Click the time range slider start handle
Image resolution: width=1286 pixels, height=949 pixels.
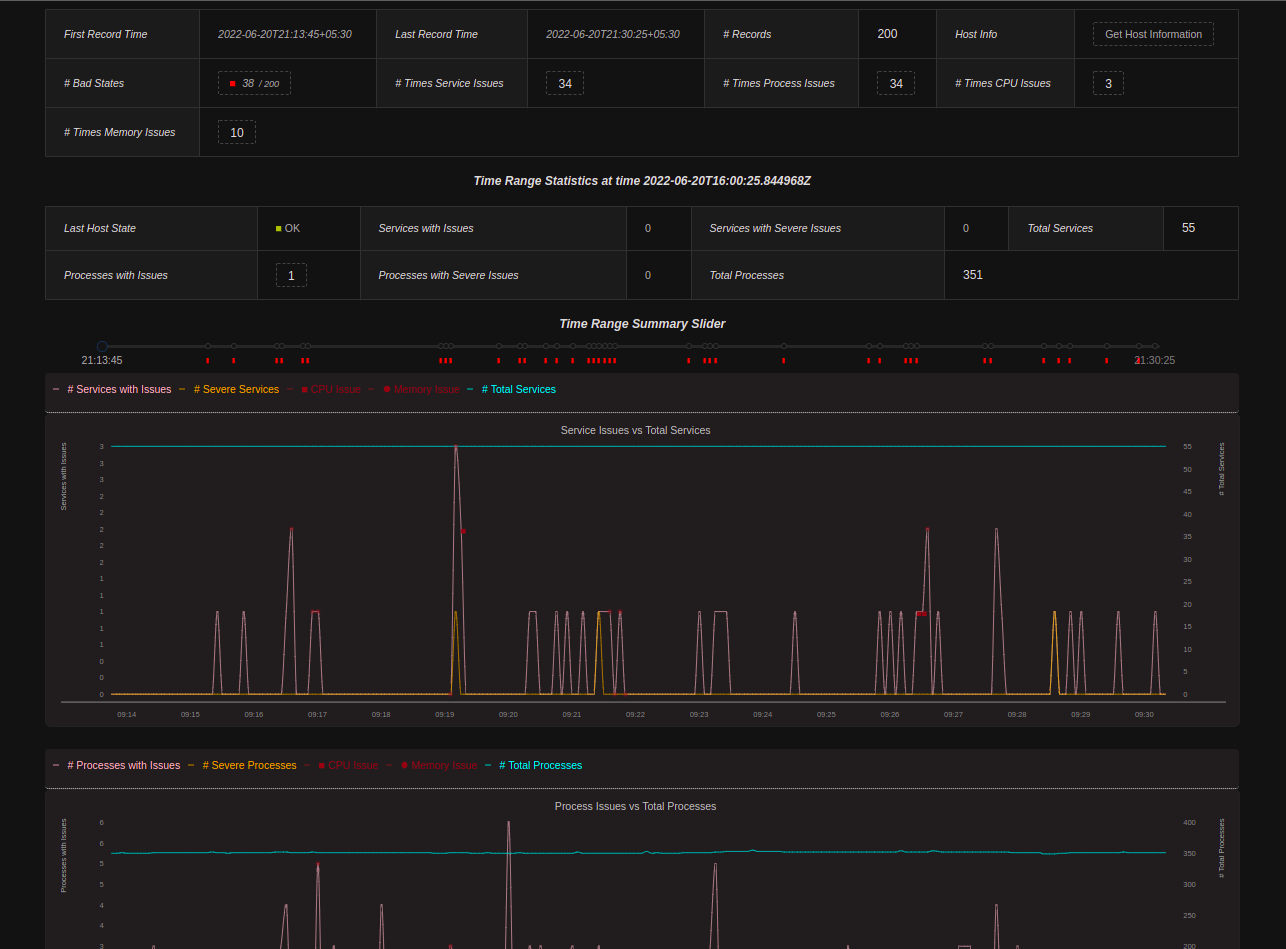click(x=102, y=346)
